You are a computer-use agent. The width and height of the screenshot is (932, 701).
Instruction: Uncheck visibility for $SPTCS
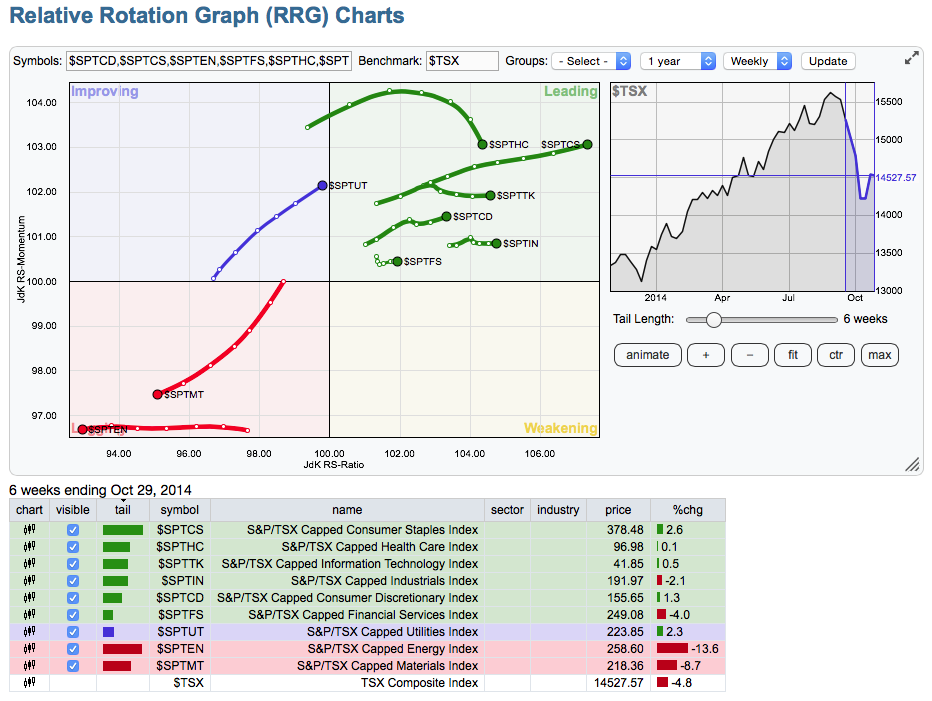[x=72, y=530]
